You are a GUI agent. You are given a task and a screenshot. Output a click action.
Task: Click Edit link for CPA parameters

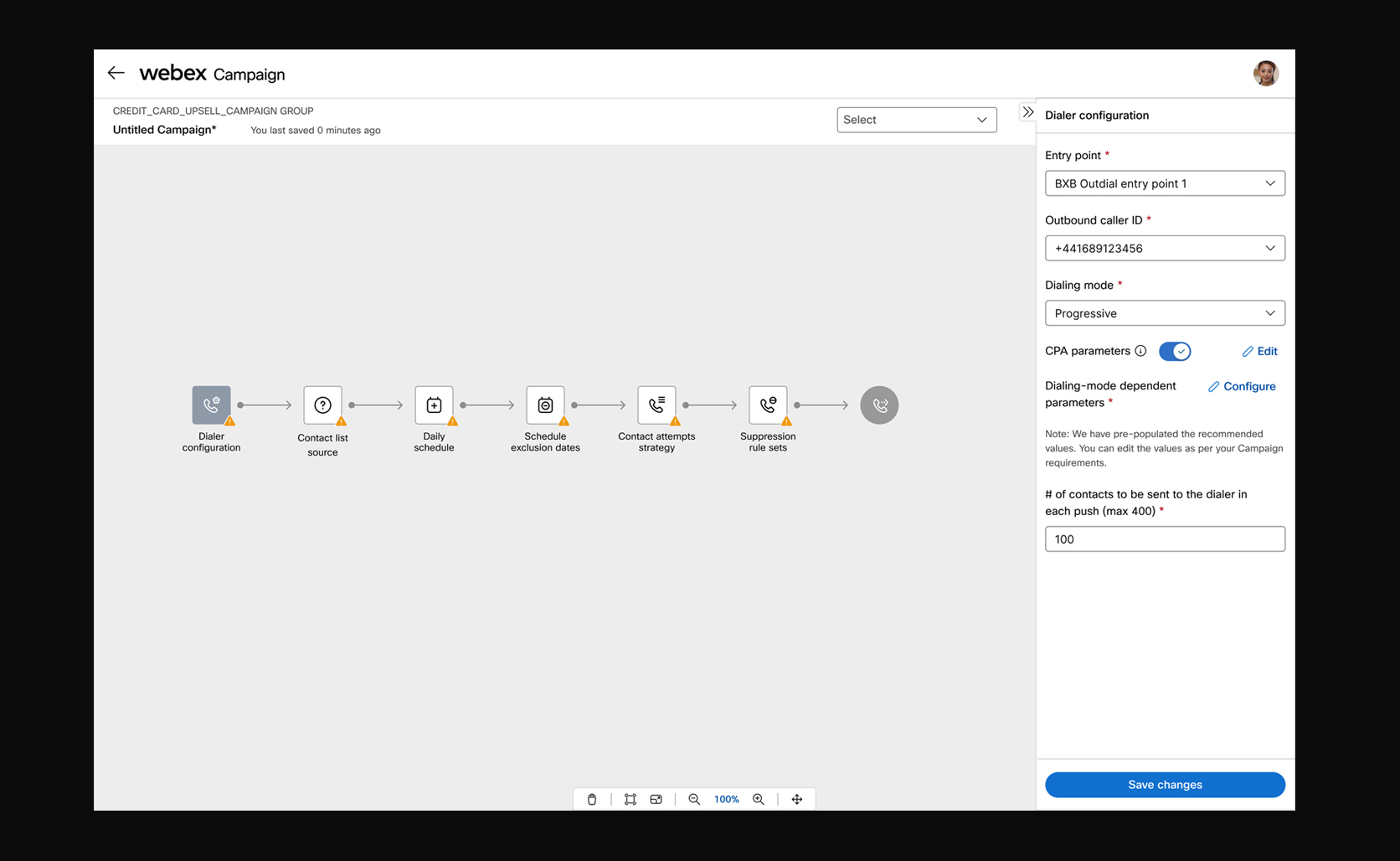pyautogui.click(x=1259, y=351)
